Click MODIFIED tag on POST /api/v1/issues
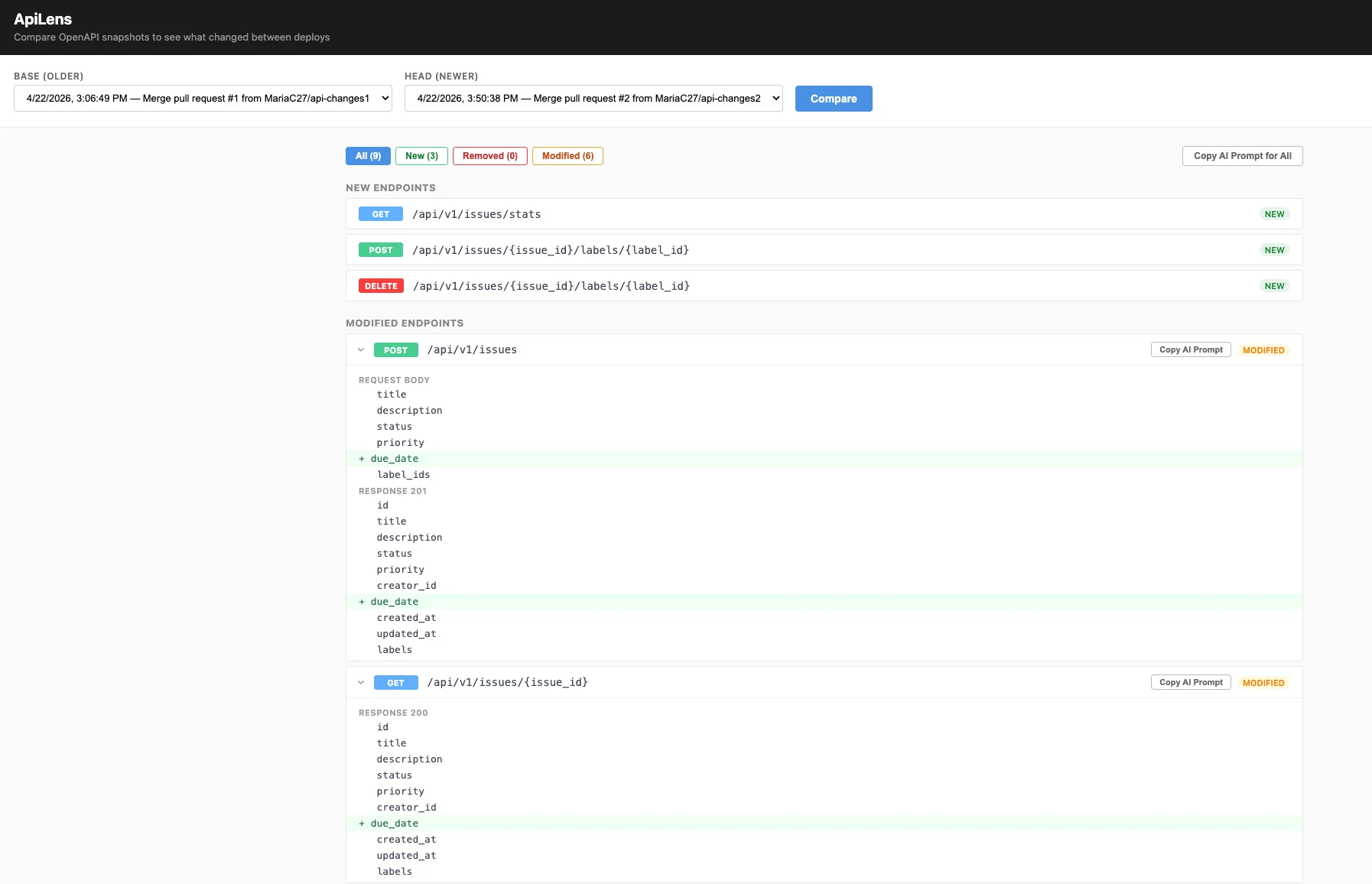This screenshot has width=1372, height=884. click(1263, 350)
